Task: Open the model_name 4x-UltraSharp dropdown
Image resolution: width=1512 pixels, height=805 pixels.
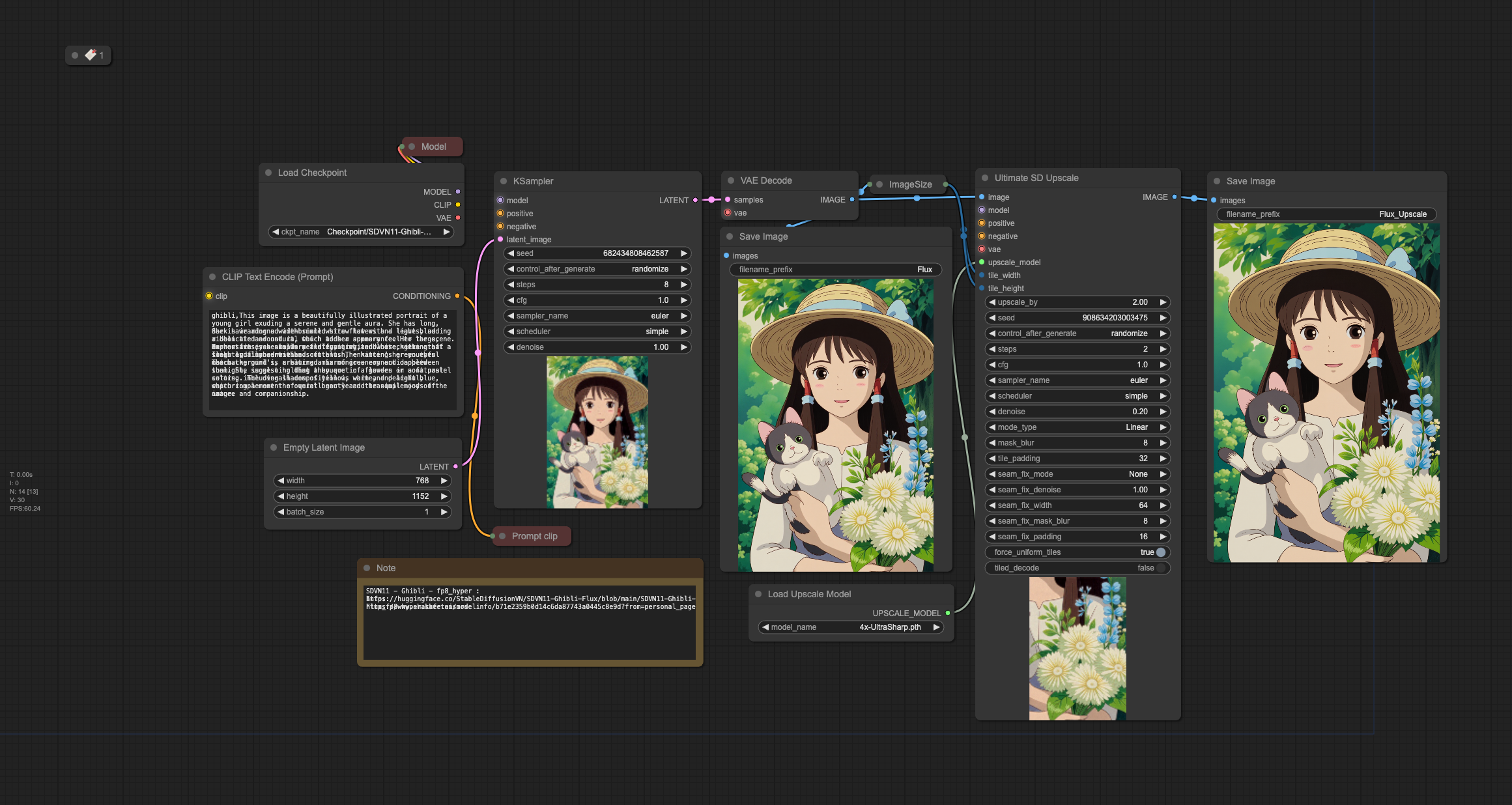Action: 851,627
